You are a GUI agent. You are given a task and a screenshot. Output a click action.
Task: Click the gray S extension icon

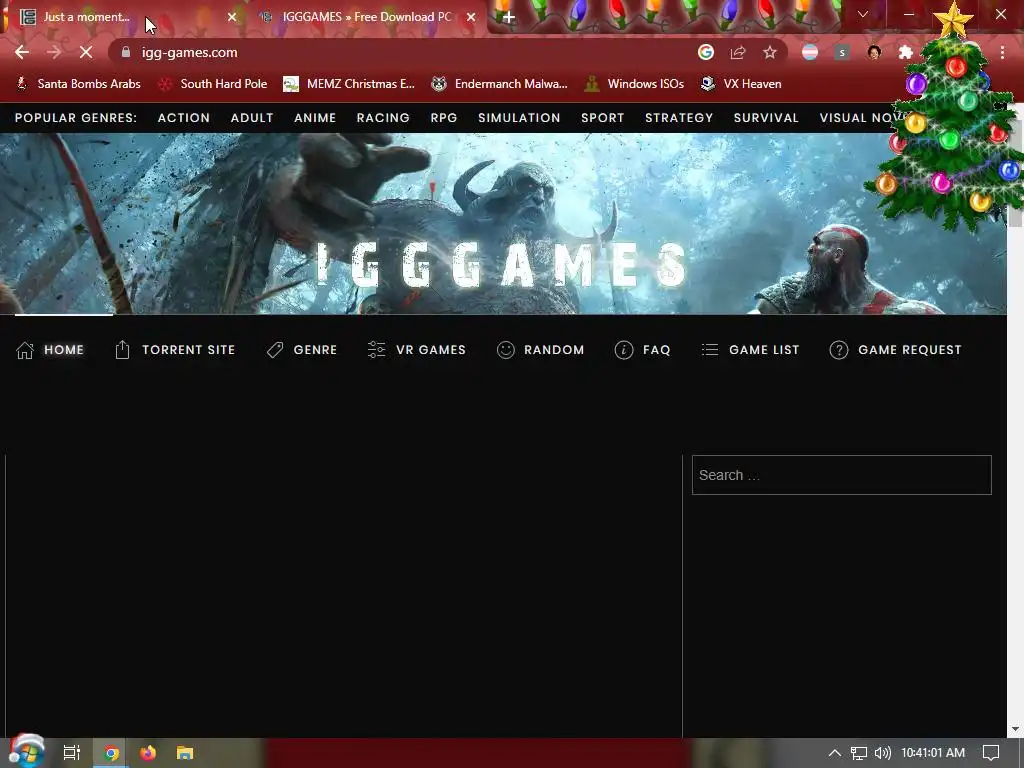tap(842, 52)
